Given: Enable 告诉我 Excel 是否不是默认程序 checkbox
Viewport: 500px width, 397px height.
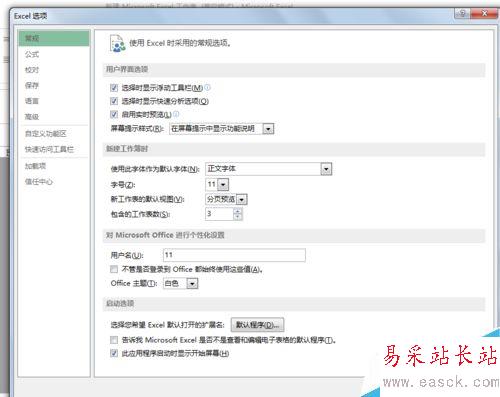Looking at the screenshot, I should pyautogui.click(x=114, y=340).
